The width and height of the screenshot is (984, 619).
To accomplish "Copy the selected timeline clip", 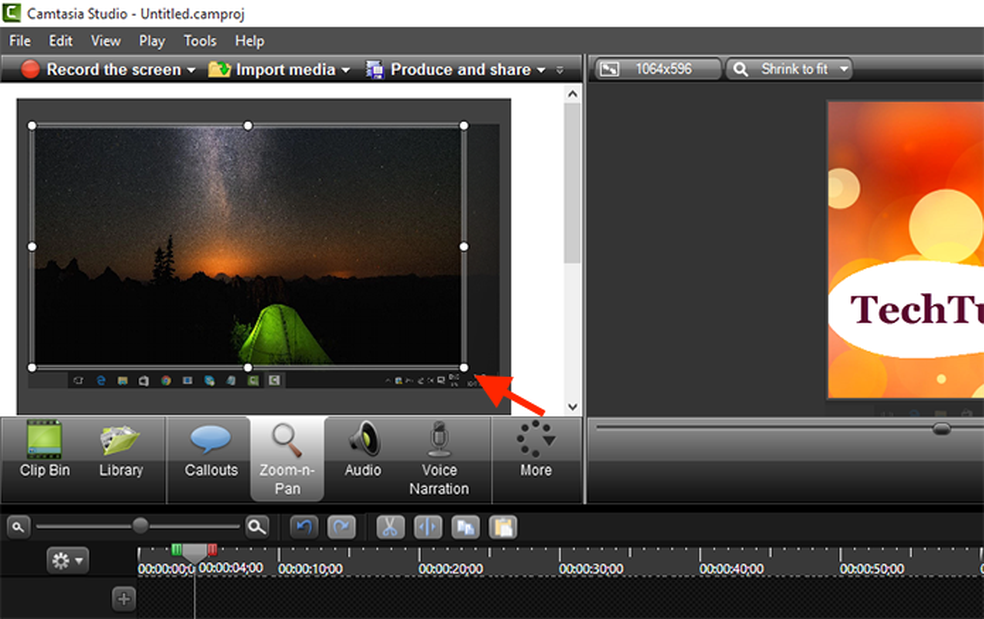I will pyautogui.click(x=465, y=526).
